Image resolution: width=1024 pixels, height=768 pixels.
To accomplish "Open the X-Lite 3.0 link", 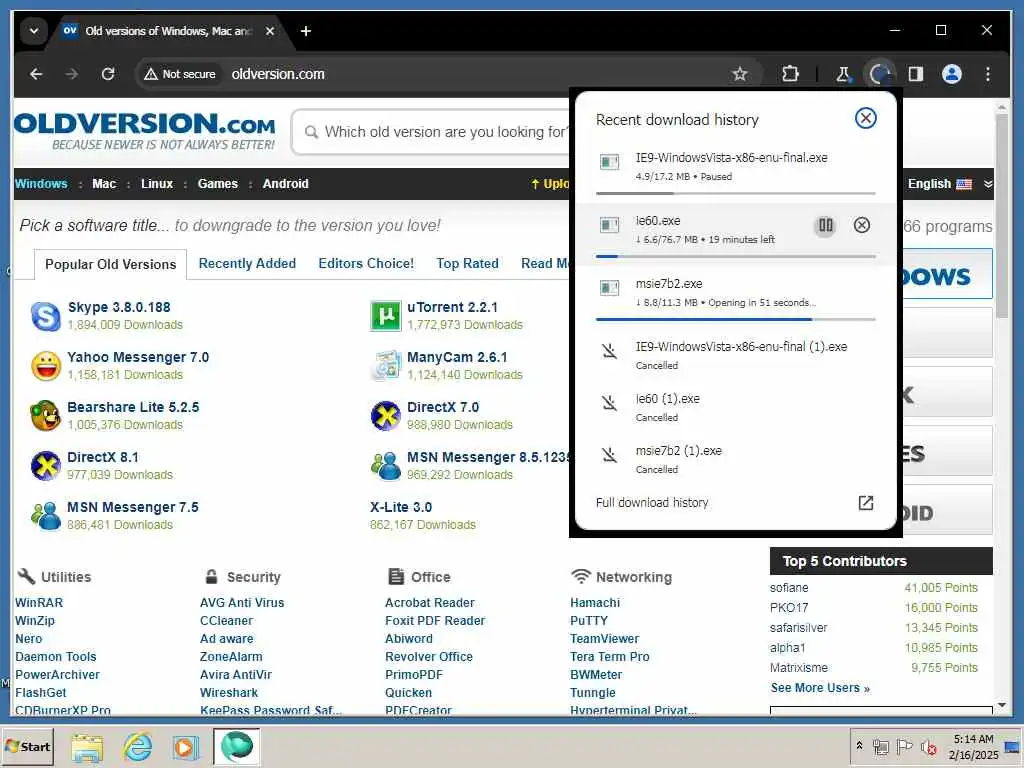I will pyautogui.click(x=400, y=507).
